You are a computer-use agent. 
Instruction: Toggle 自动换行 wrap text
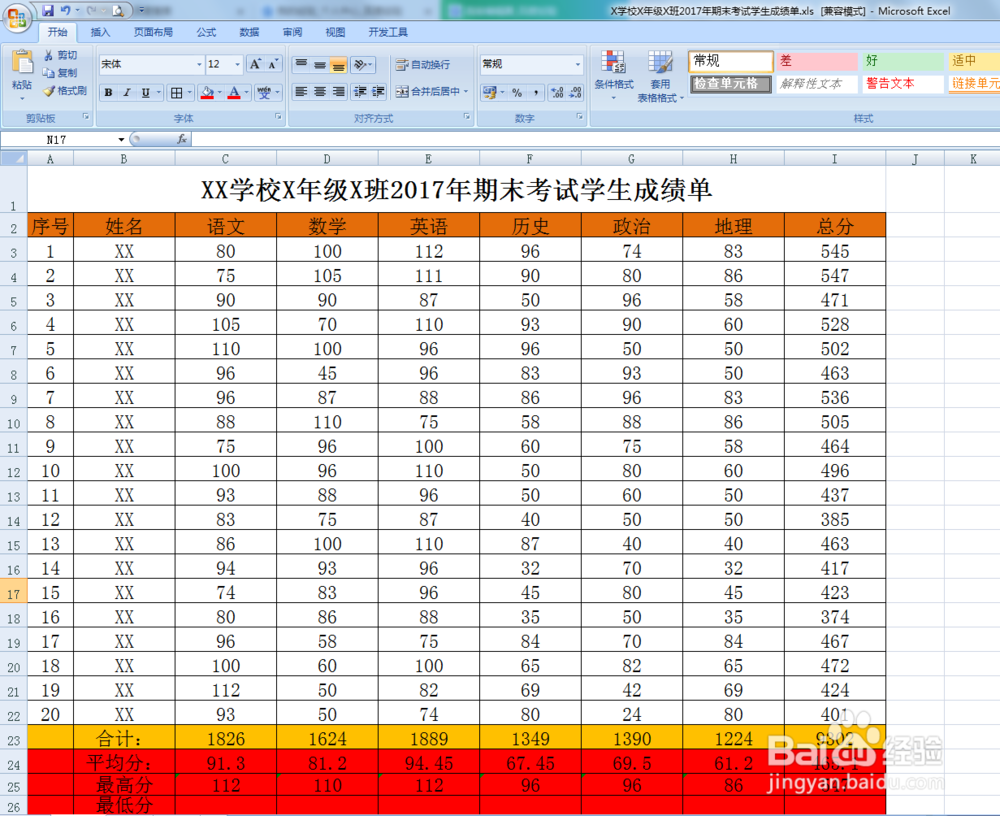[423, 64]
